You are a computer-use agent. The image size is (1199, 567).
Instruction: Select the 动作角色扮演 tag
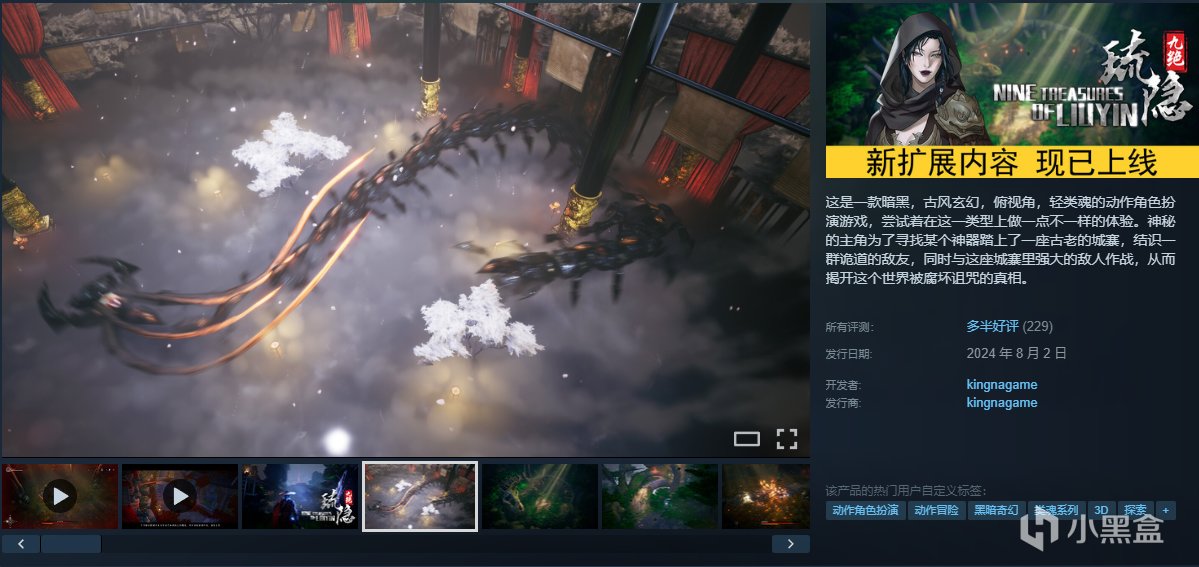tap(865, 510)
